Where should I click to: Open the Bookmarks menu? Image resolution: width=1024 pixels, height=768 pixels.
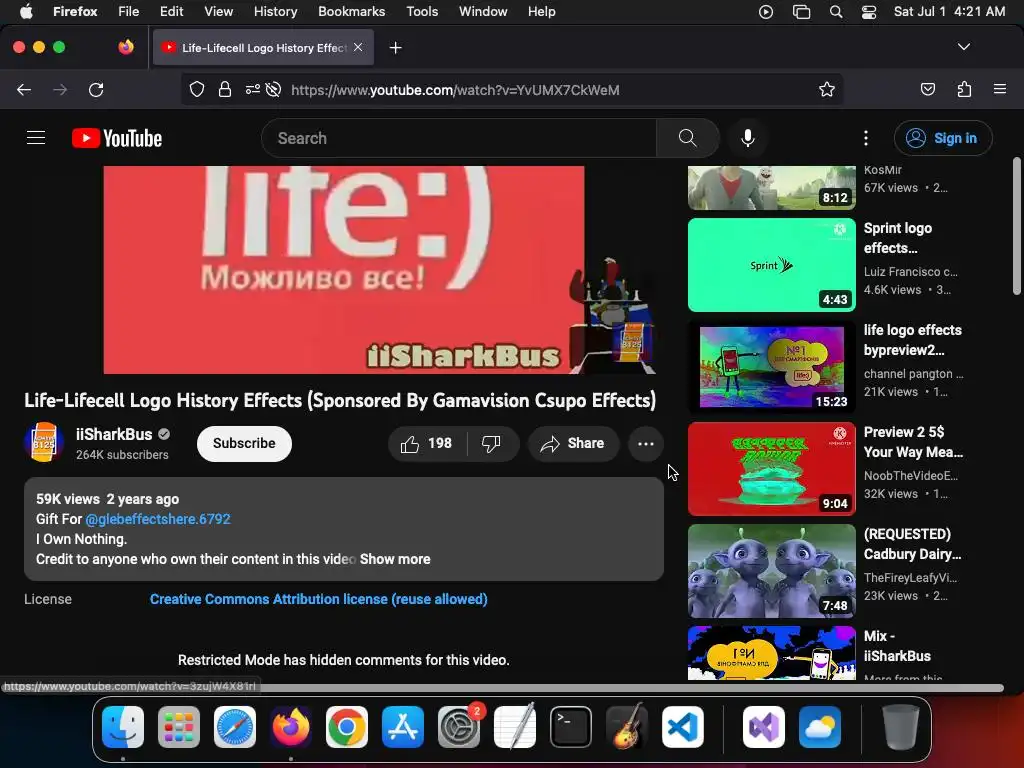point(351,11)
